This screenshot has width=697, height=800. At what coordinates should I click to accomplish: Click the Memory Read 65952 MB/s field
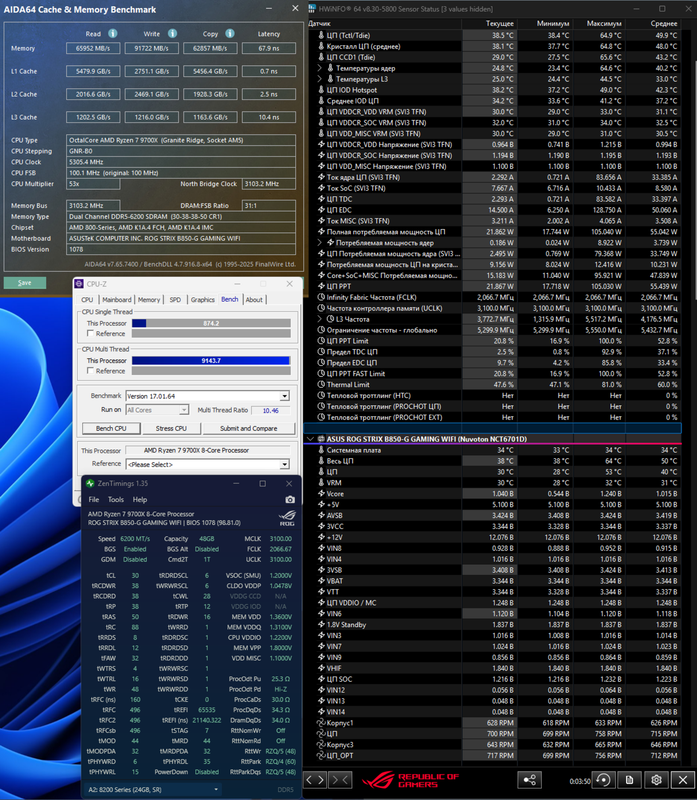93,48
